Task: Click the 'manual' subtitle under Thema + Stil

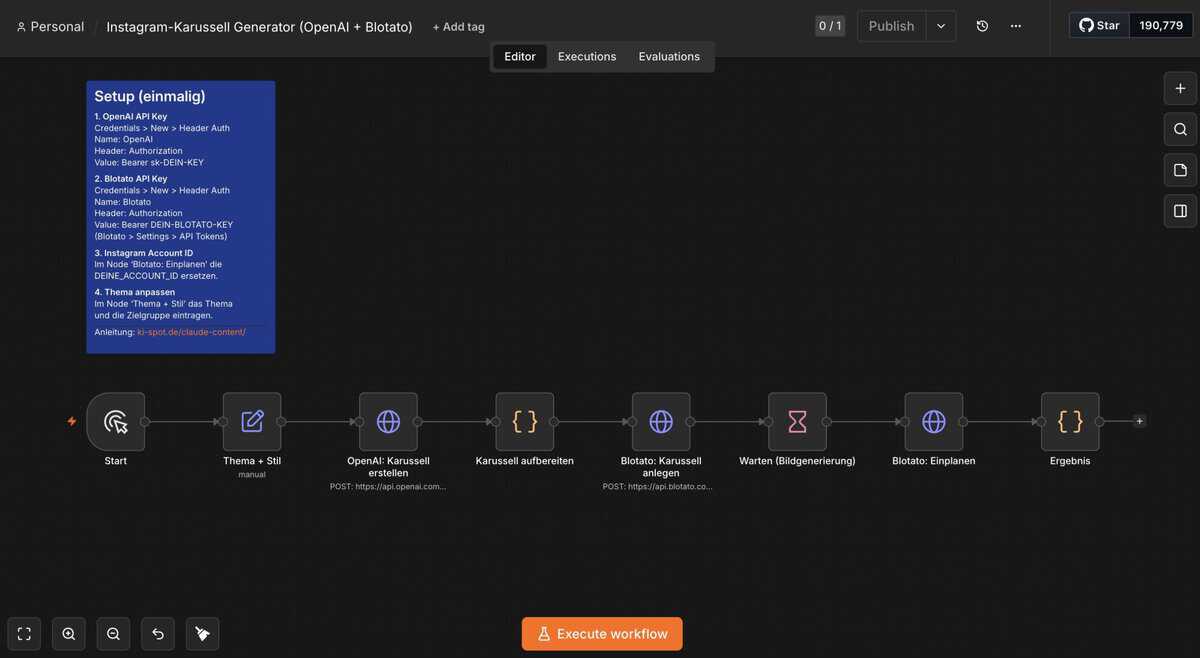Action: click(252, 475)
